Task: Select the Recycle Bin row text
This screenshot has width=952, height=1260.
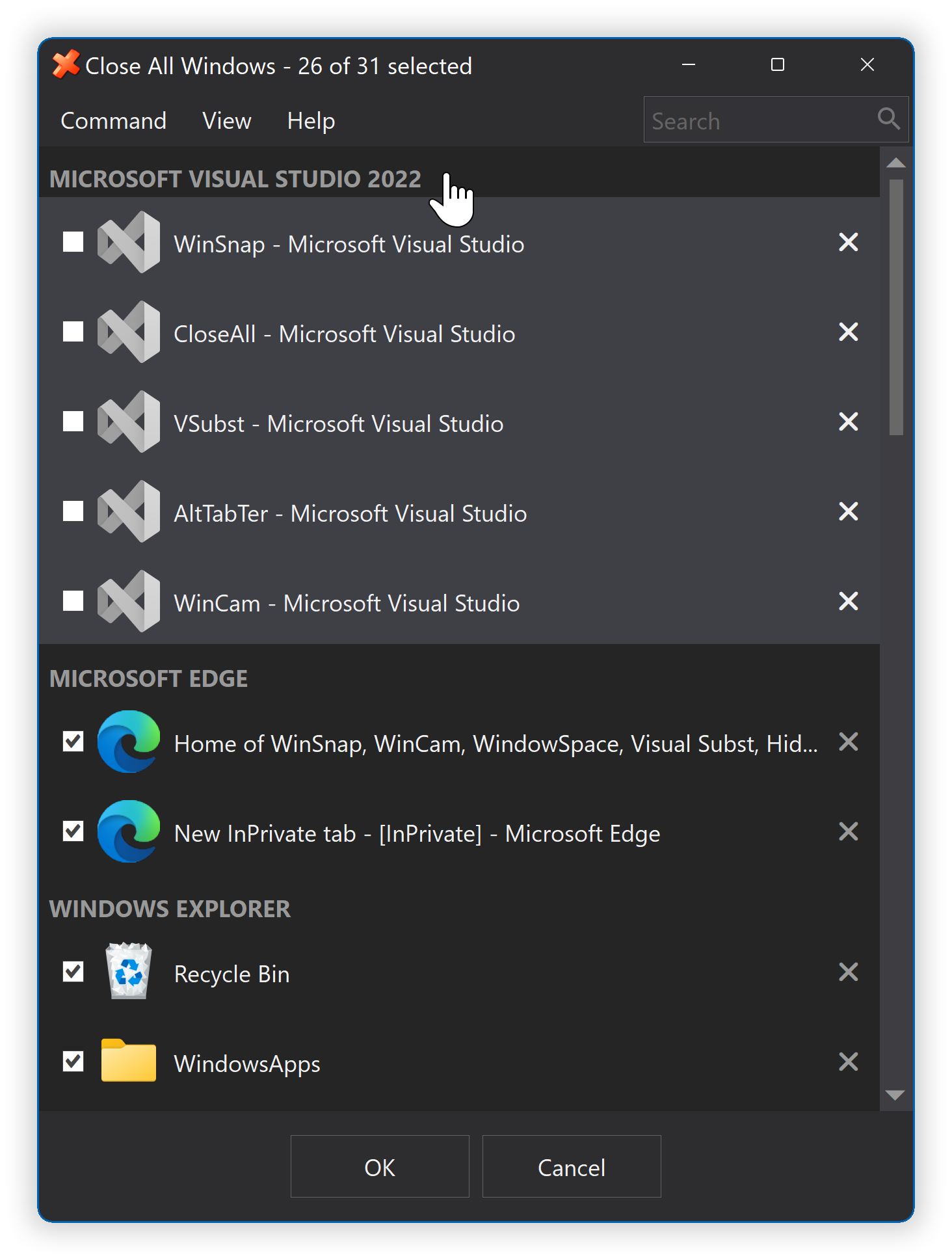Action: click(x=232, y=974)
